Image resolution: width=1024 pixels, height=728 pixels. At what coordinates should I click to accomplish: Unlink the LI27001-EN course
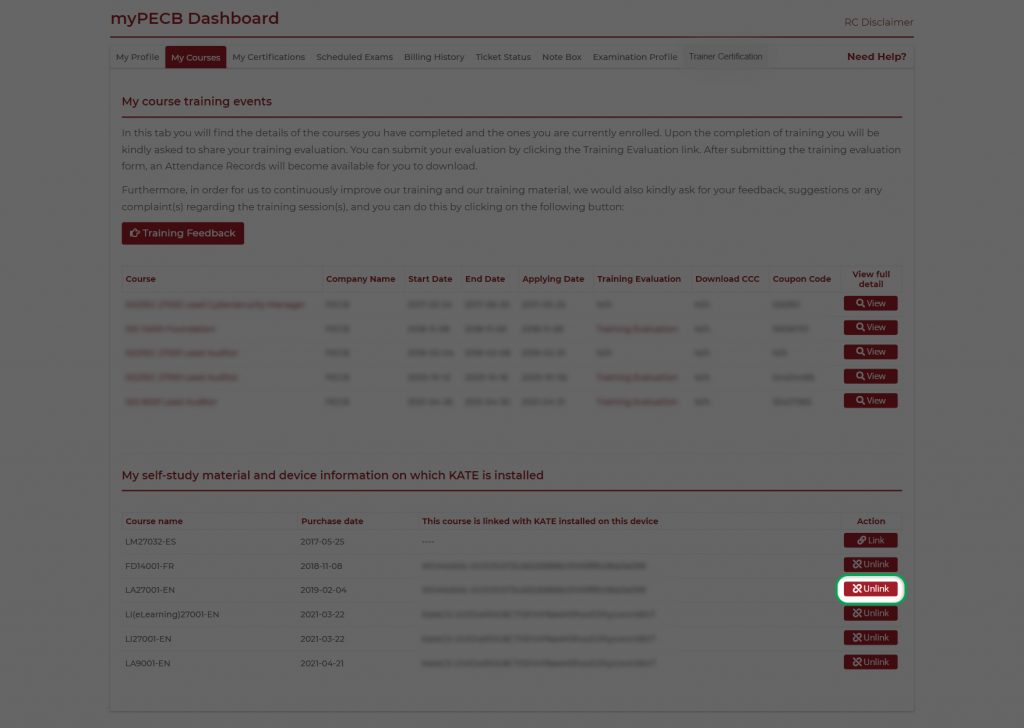pos(871,638)
